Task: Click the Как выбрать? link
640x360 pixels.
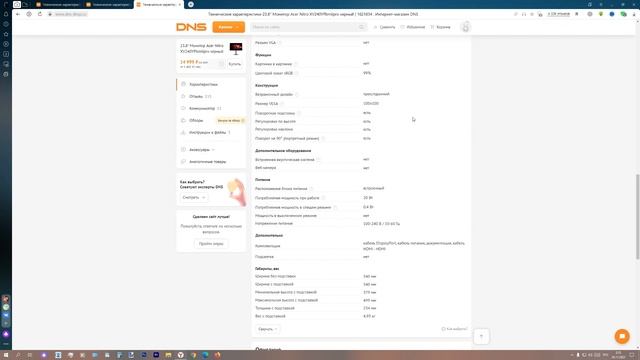Action: (x=454, y=329)
